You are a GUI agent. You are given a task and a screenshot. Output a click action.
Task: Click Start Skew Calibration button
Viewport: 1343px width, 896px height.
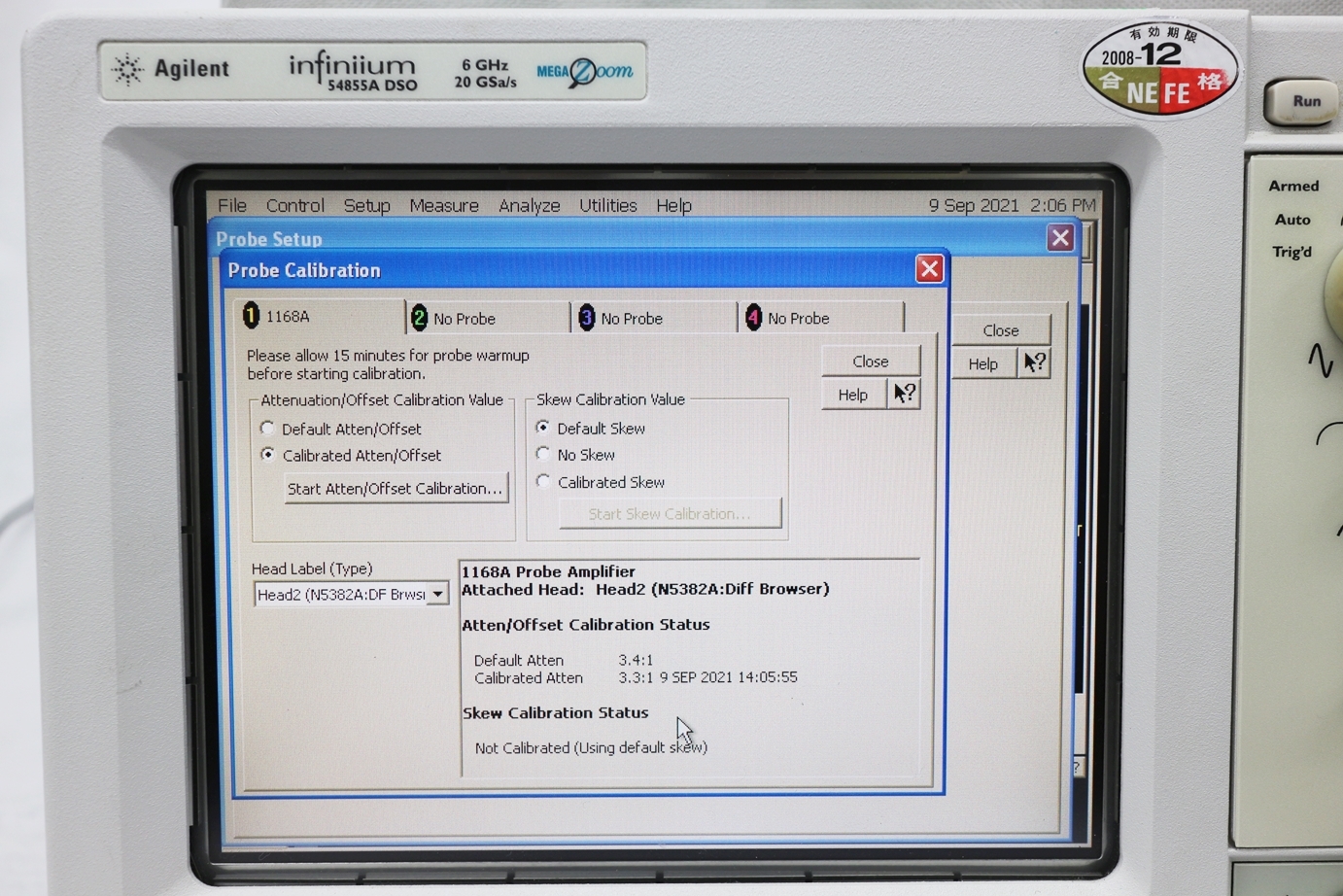point(670,513)
